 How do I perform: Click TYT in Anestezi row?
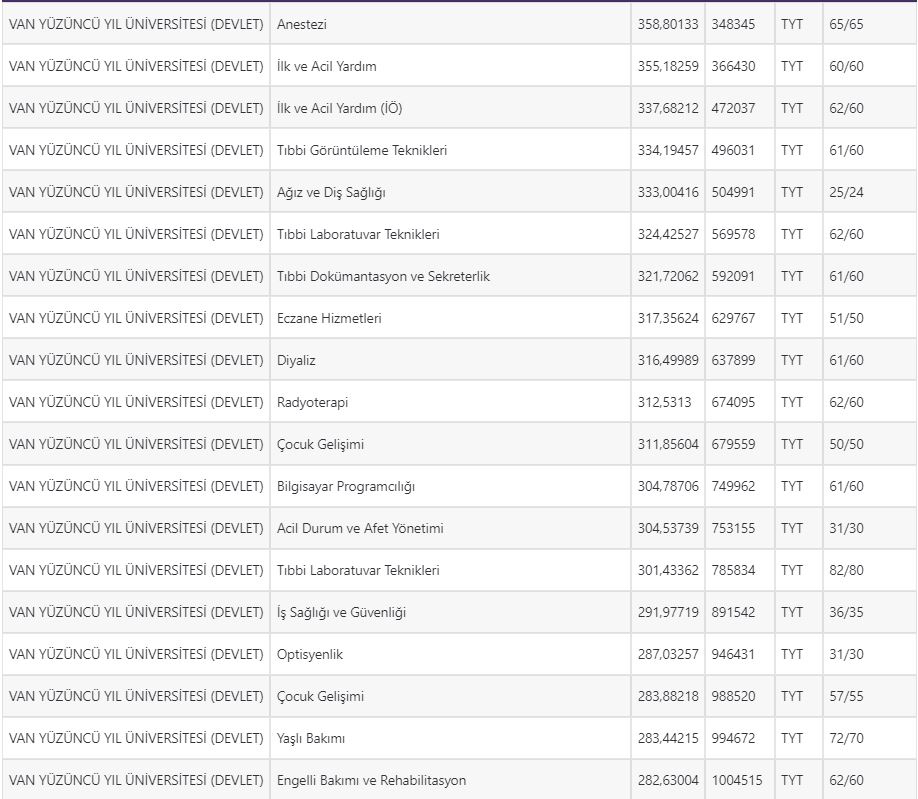click(x=792, y=25)
